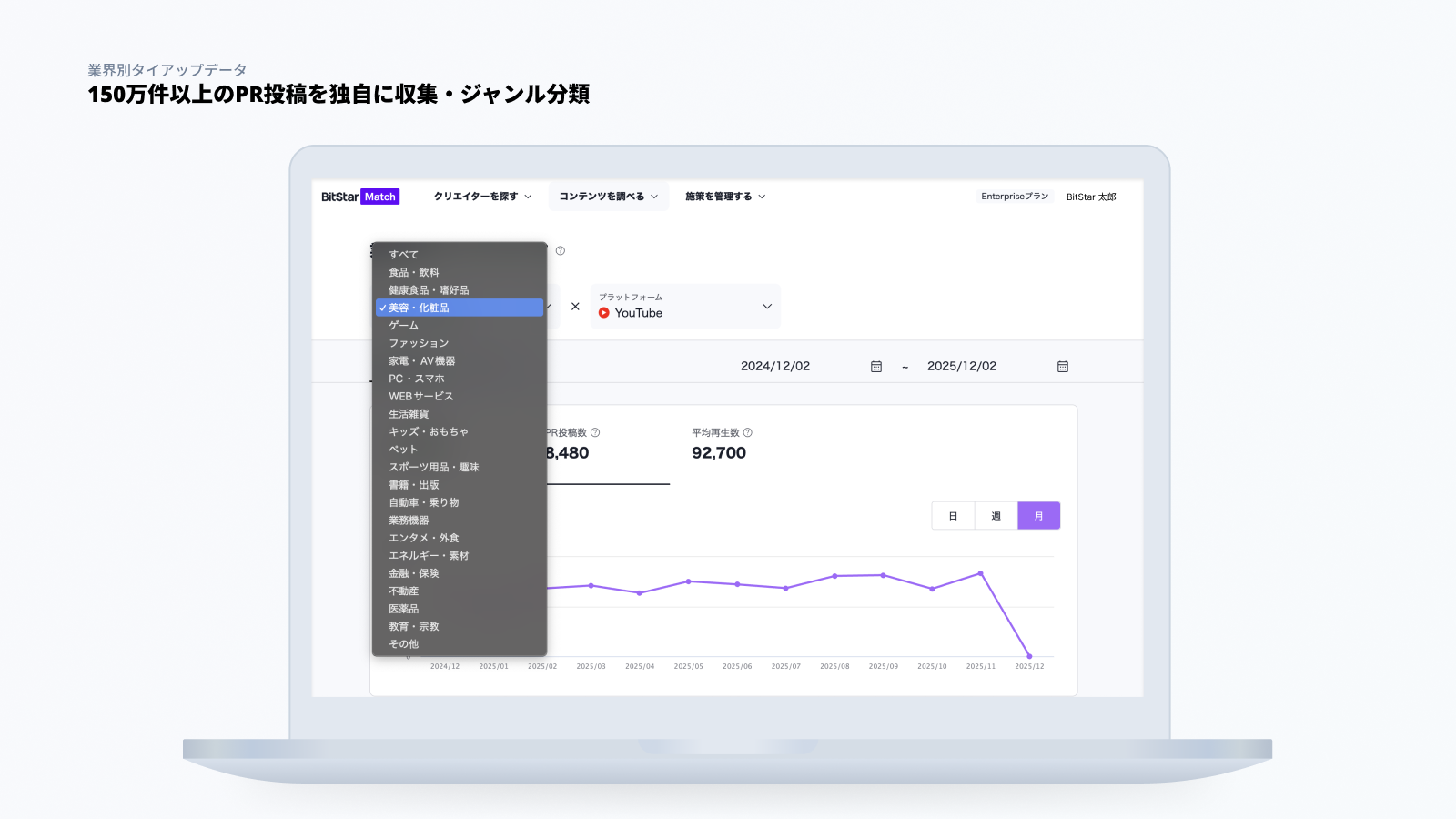Click help icon above the genre dropdown
The height and width of the screenshot is (819, 1456).
tap(561, 251)
